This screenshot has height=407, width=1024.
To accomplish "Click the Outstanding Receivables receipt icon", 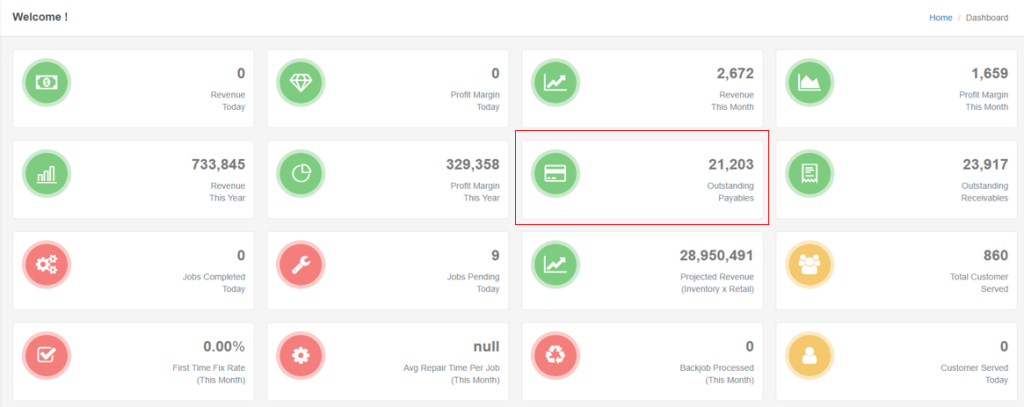I will click(x=810, y=174).
